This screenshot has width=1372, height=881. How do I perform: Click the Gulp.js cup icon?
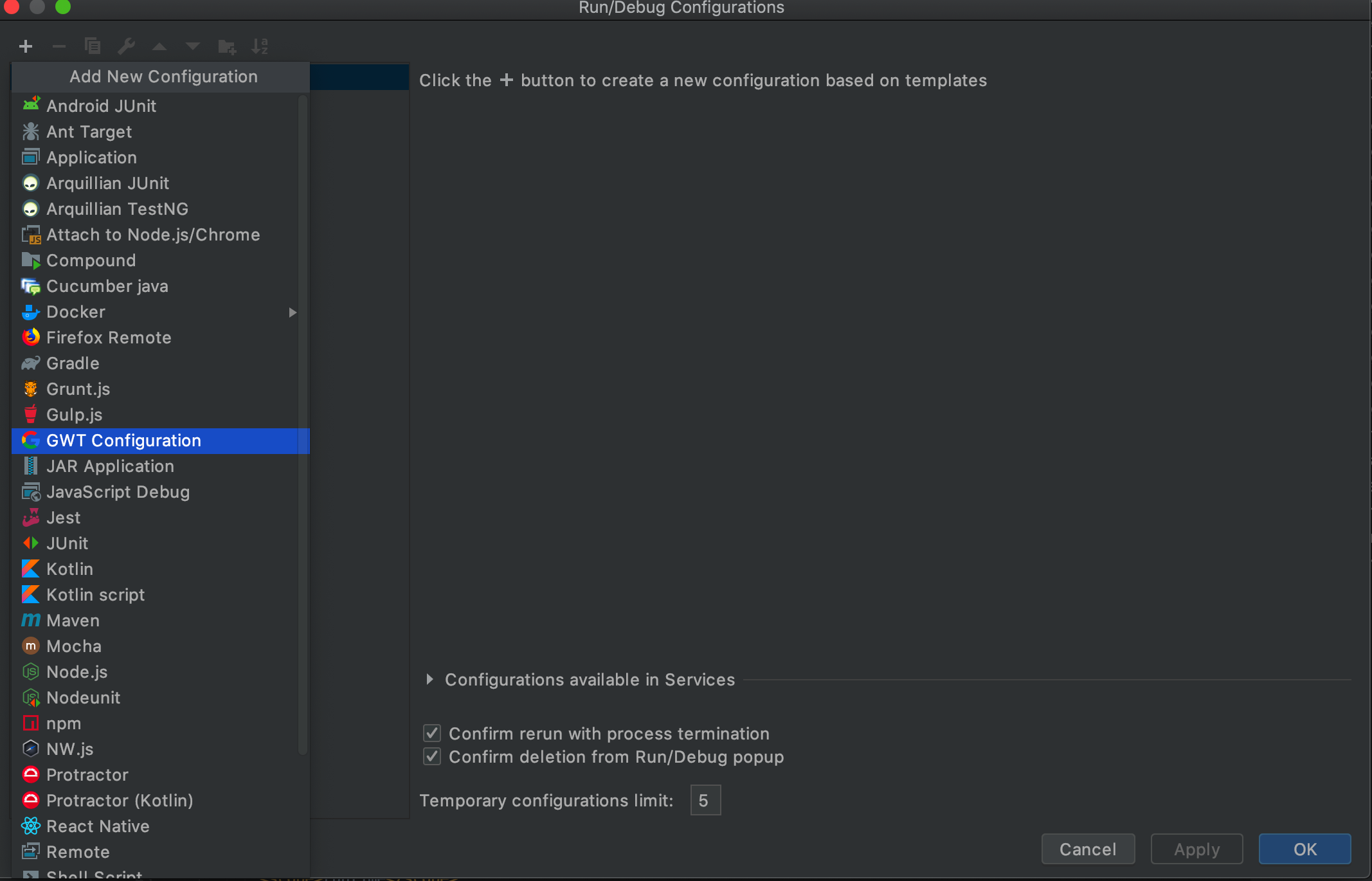31,414
